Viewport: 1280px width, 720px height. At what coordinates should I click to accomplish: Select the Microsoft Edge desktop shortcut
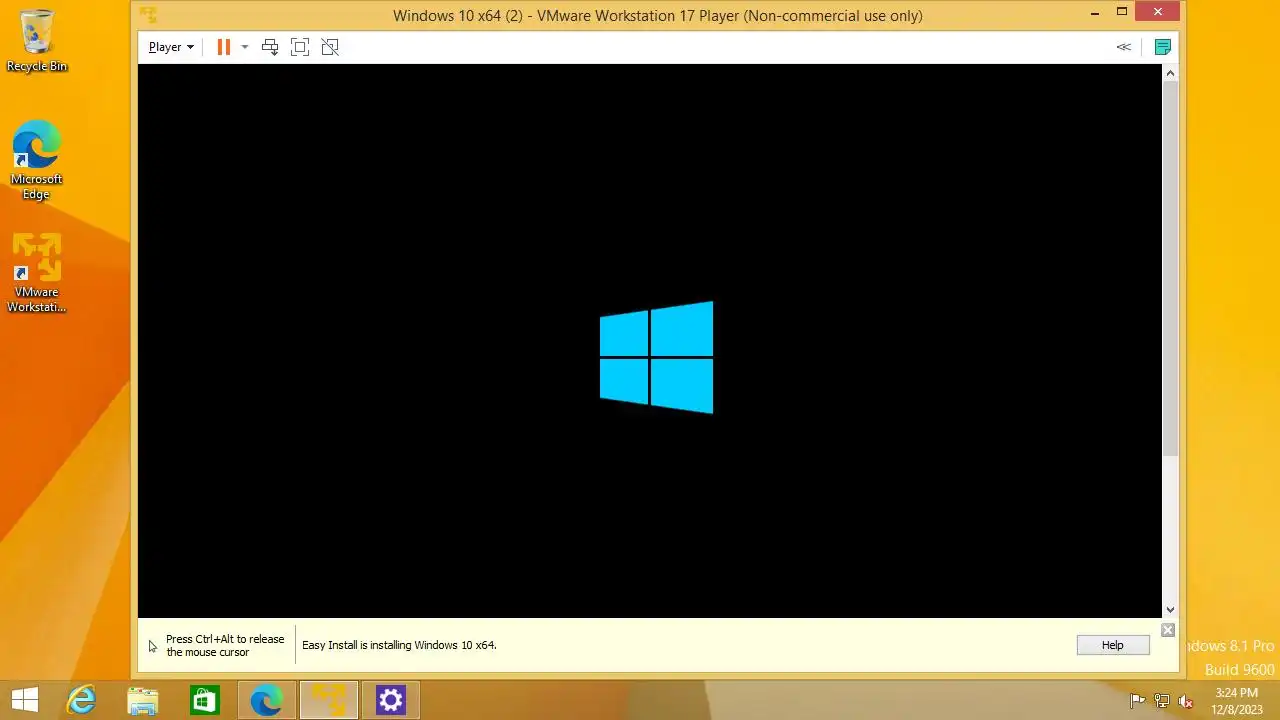37,160
